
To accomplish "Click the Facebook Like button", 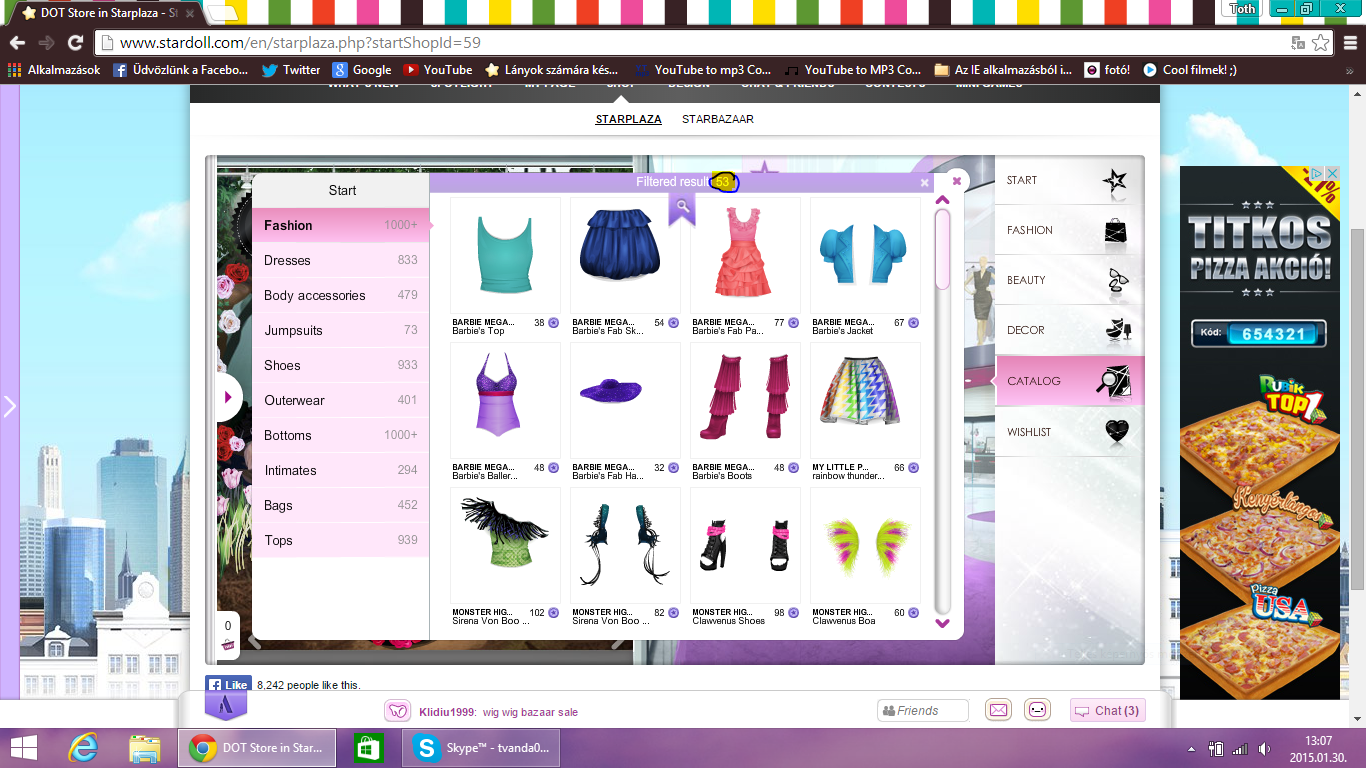I will click(x=227, y=685).
